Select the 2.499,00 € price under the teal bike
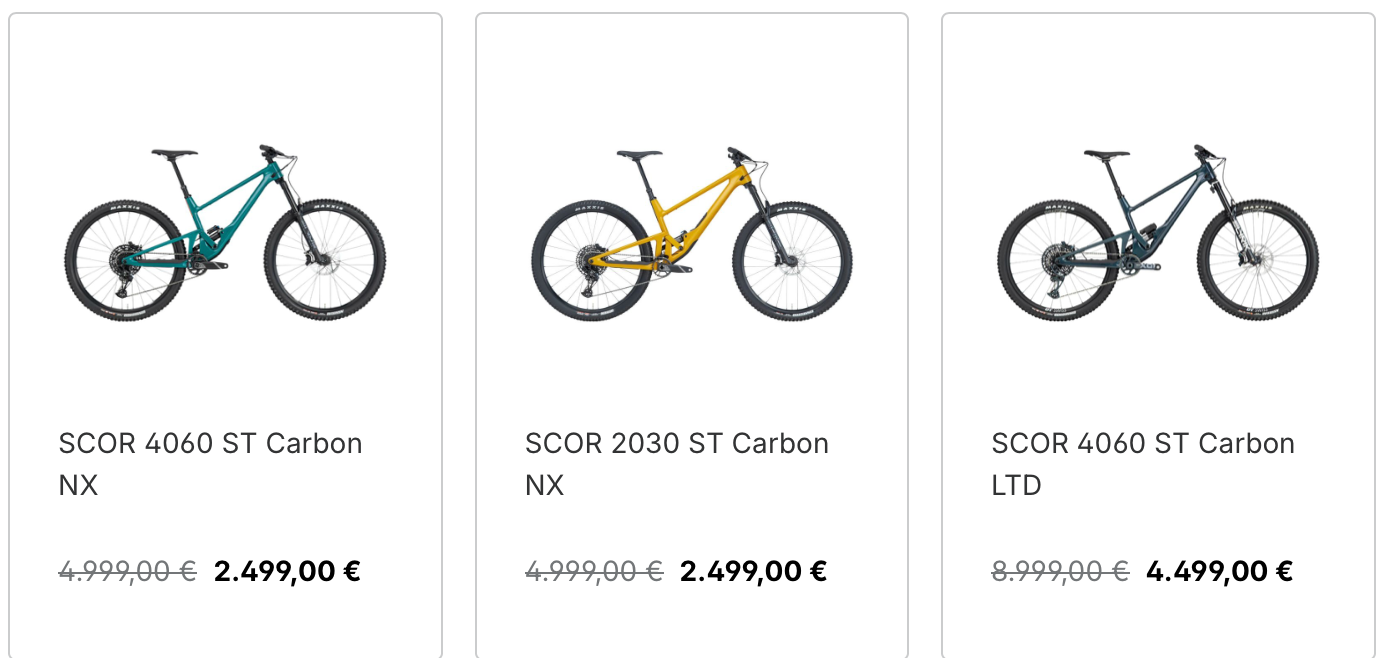This screenshot has height=658, width=1376. pyautogui.click(x=287, y=571)
